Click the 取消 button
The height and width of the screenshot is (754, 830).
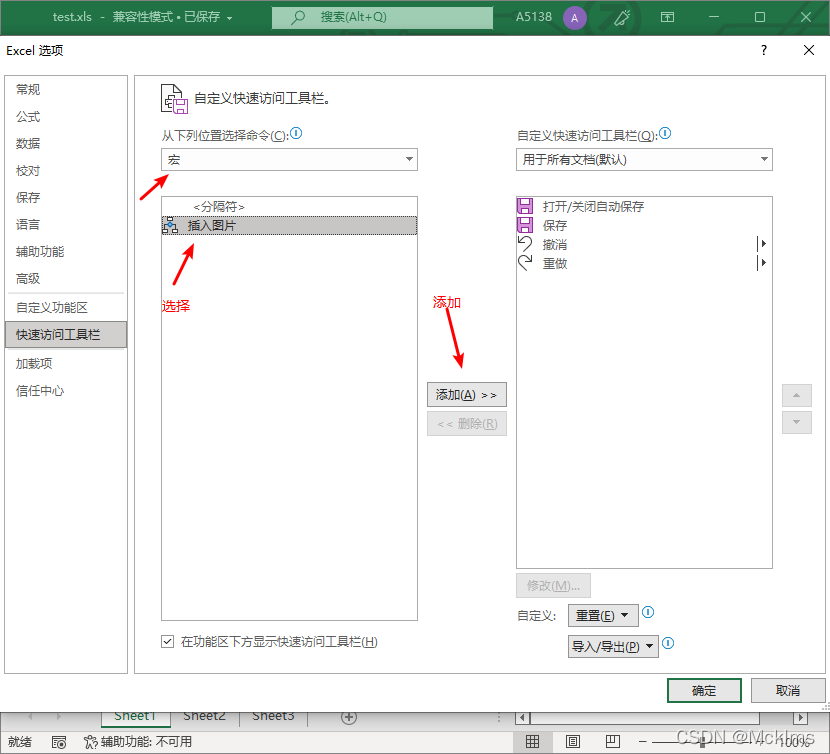[x=788, y=690]
